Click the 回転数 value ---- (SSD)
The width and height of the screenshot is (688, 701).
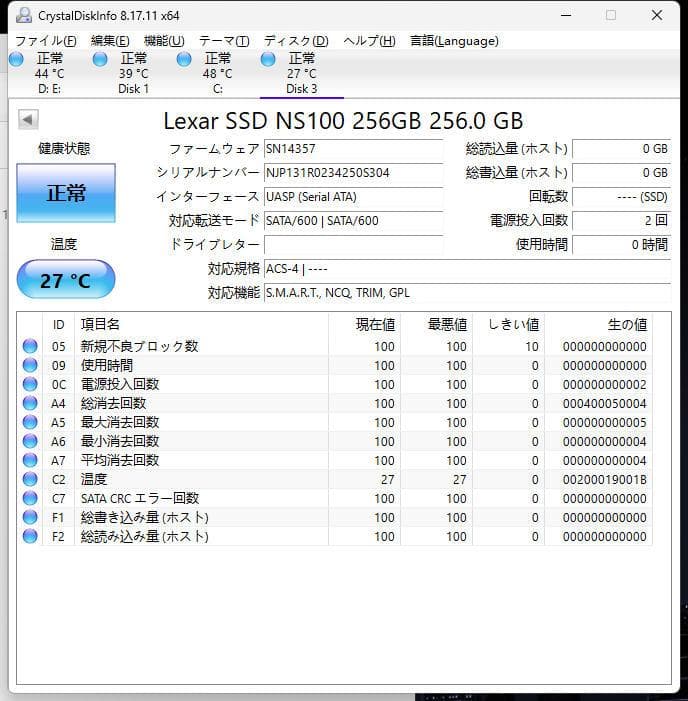point(621,197)
